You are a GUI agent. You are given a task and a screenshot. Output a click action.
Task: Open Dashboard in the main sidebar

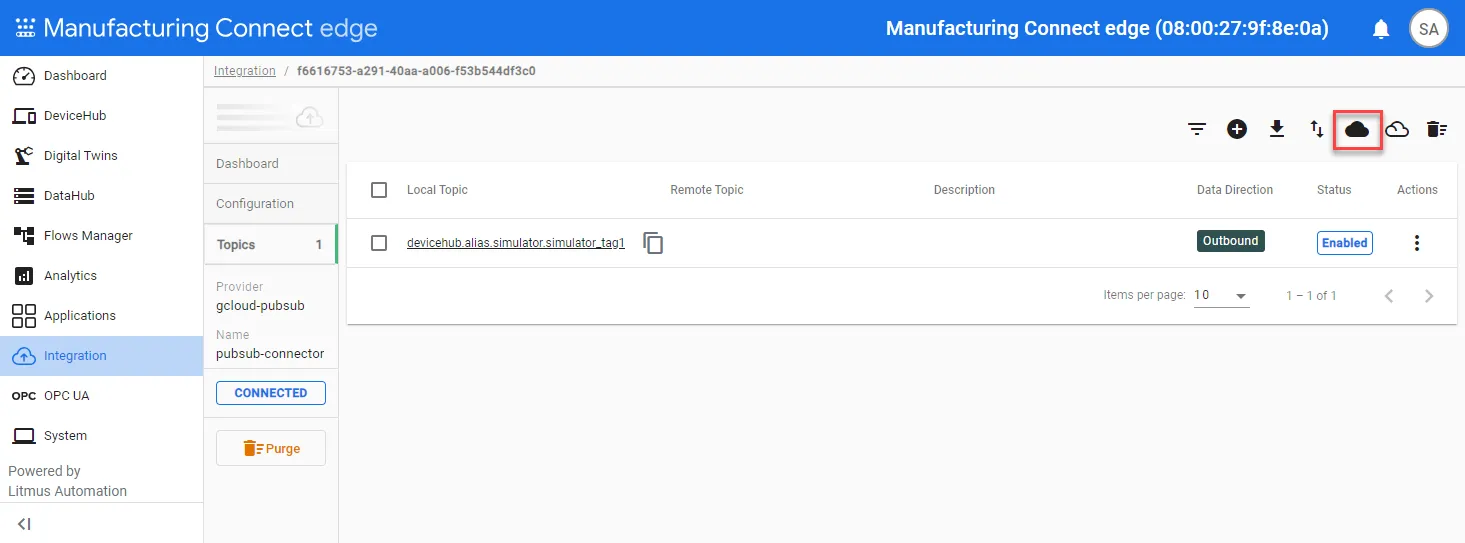[101, 76]
